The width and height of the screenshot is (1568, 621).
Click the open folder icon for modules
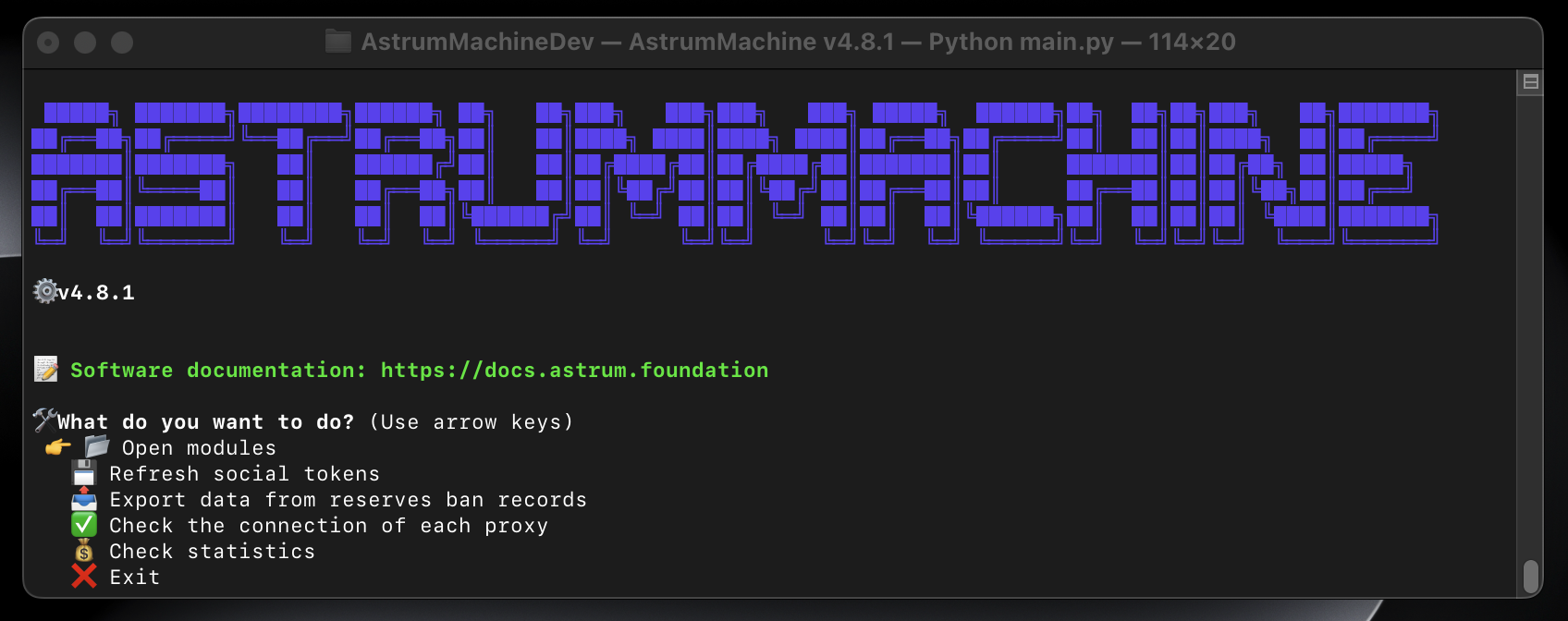coord(97,447)
